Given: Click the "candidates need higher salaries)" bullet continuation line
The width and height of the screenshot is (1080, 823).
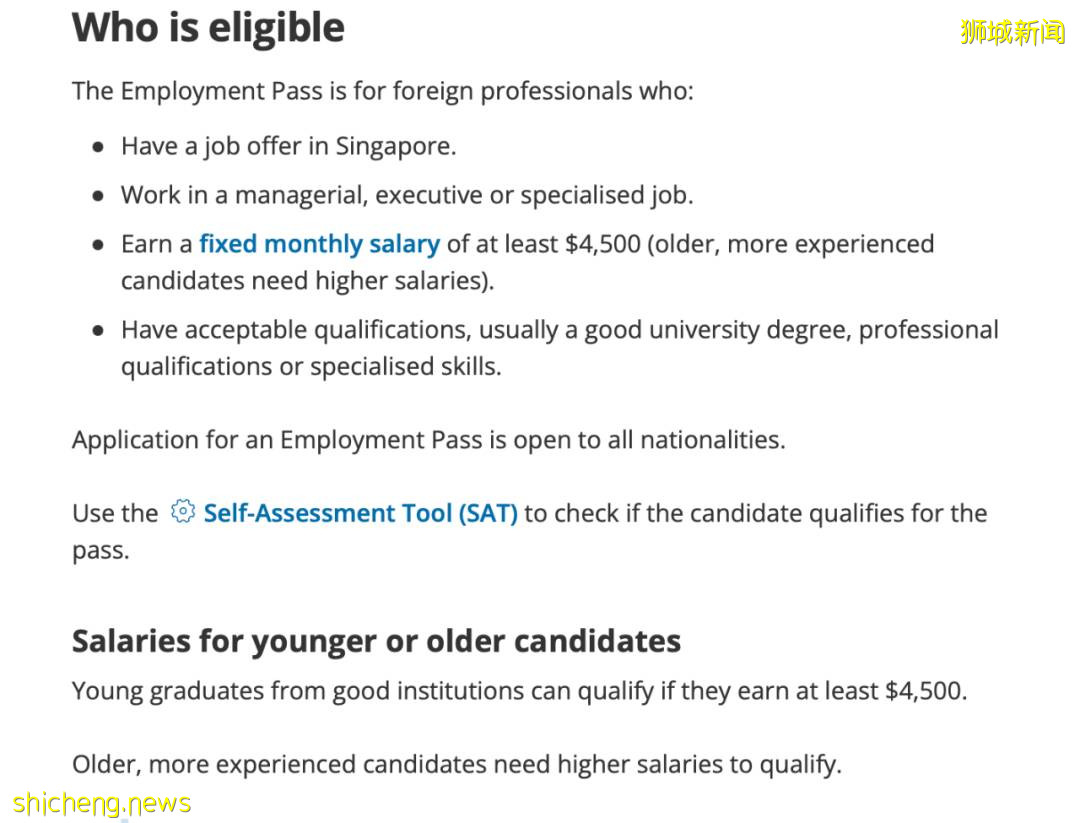Looking at the screenshot, I should (x=307, y=281).
